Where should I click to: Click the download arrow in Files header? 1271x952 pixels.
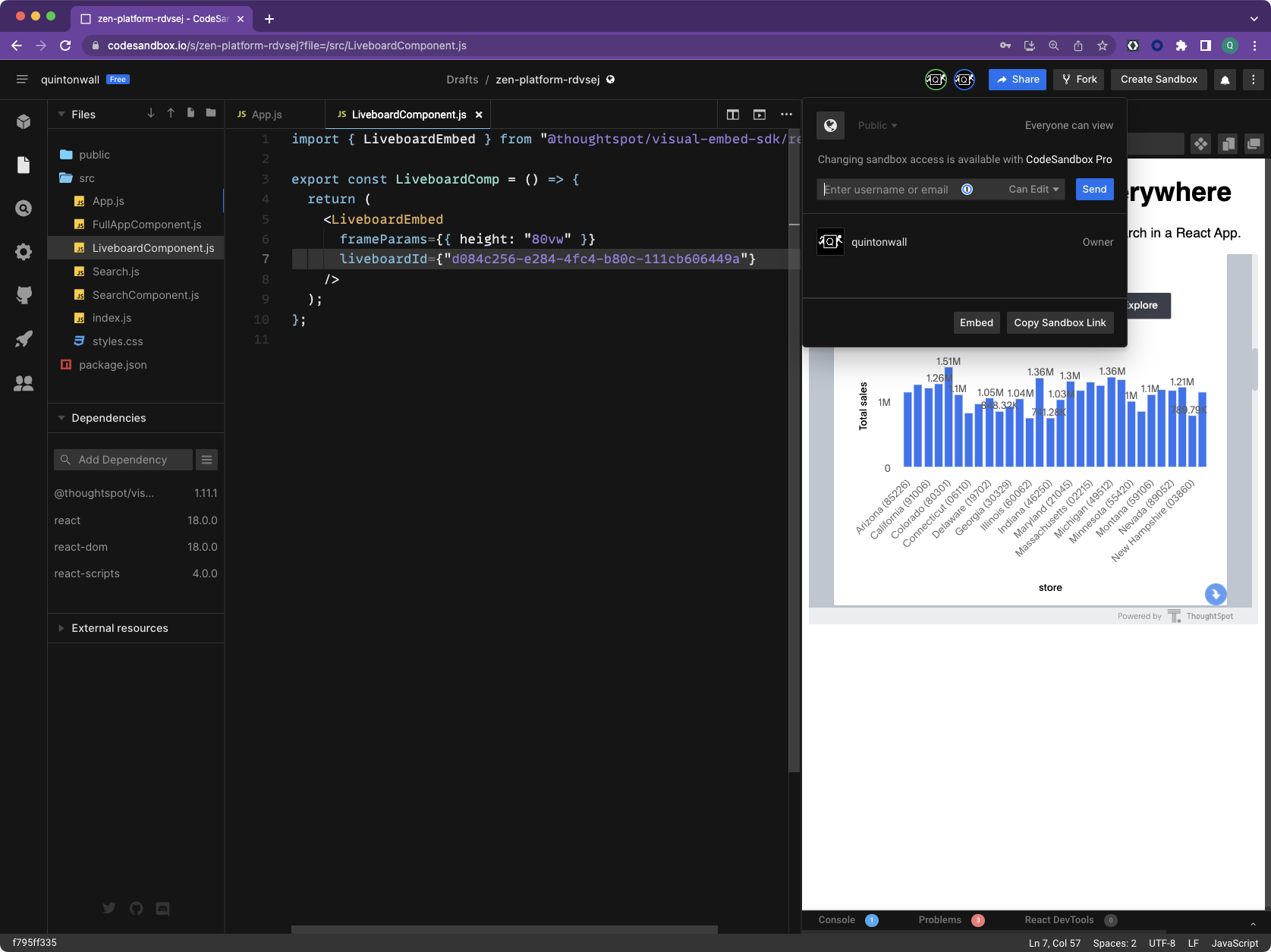(x=151, y=113)
